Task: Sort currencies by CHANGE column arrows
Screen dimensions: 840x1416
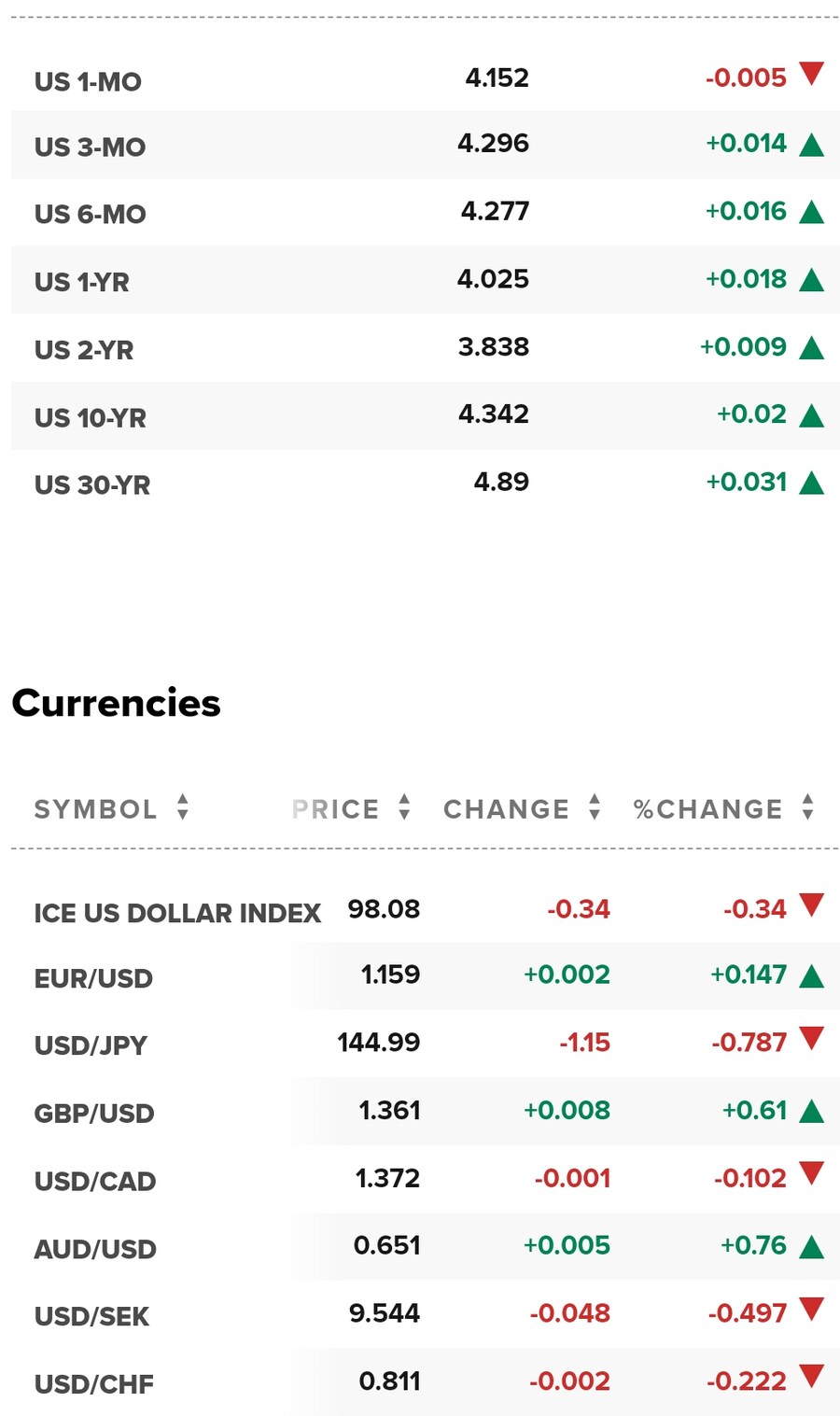Action: (595, 807)
